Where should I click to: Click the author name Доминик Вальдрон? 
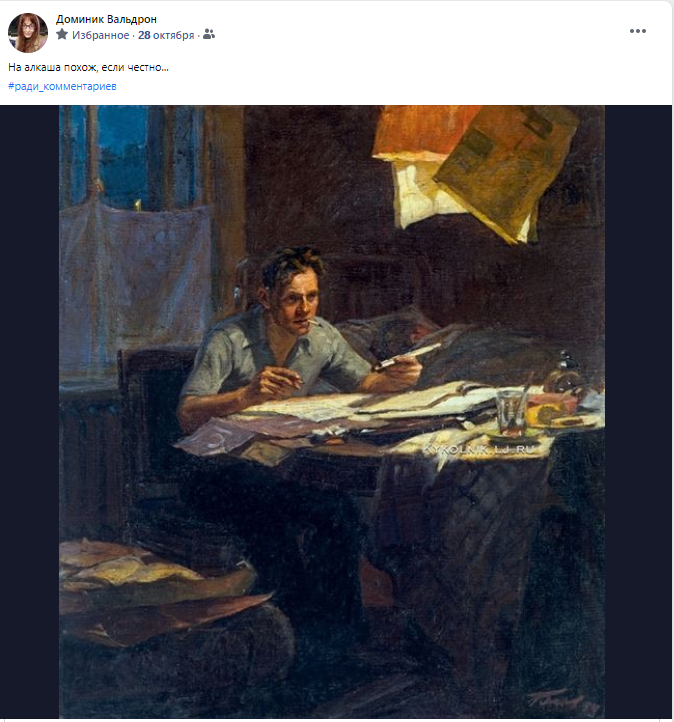click(x=106, y=19)
